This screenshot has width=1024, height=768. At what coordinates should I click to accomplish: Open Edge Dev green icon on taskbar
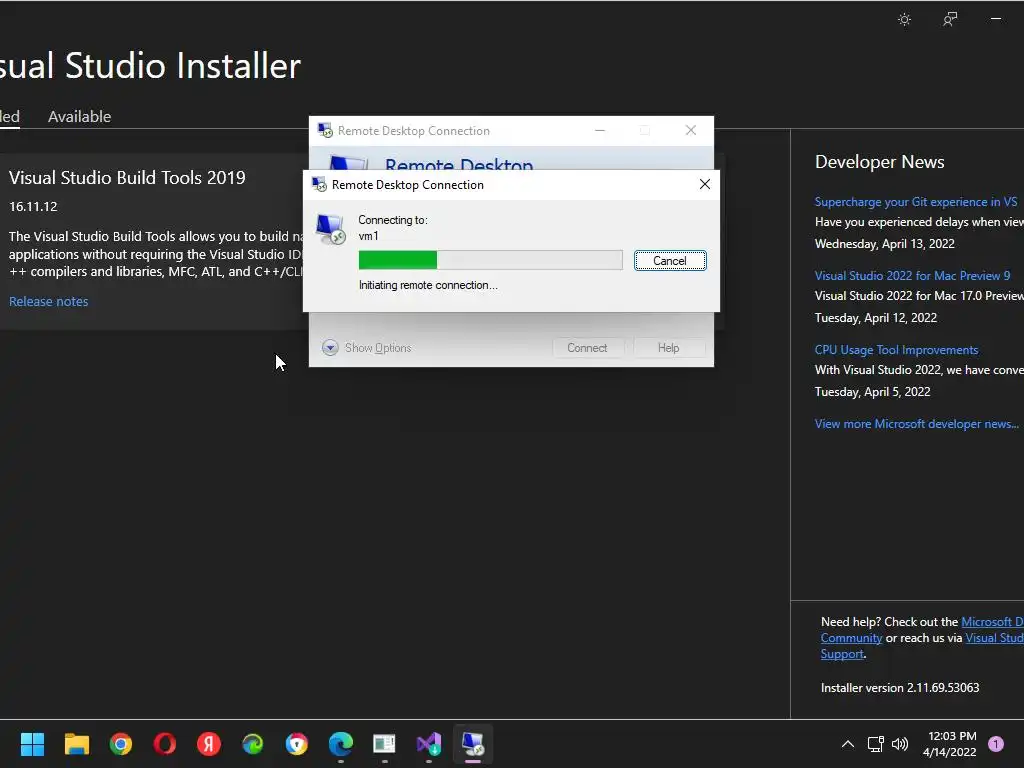click(253, 744)
